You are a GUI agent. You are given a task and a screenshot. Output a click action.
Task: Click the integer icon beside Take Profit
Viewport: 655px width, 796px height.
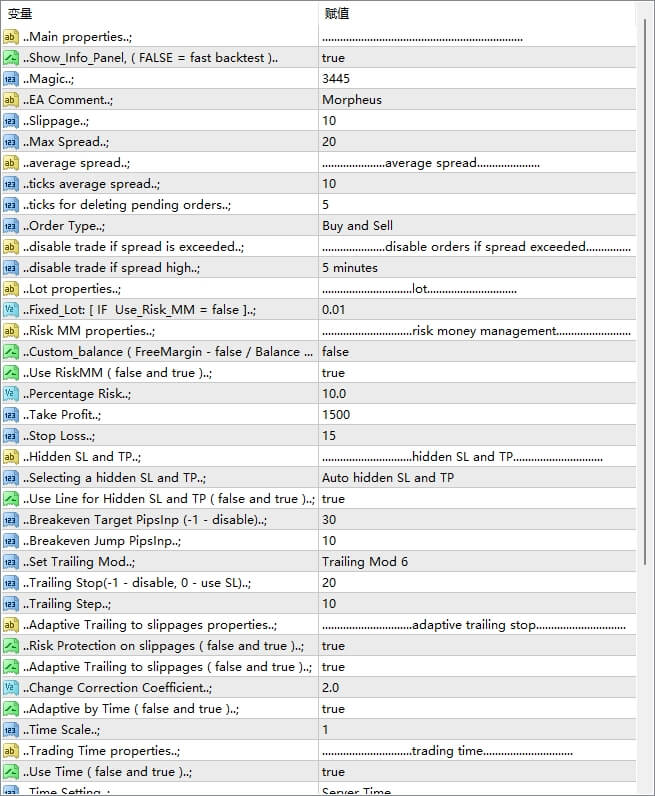click(11, 415)
